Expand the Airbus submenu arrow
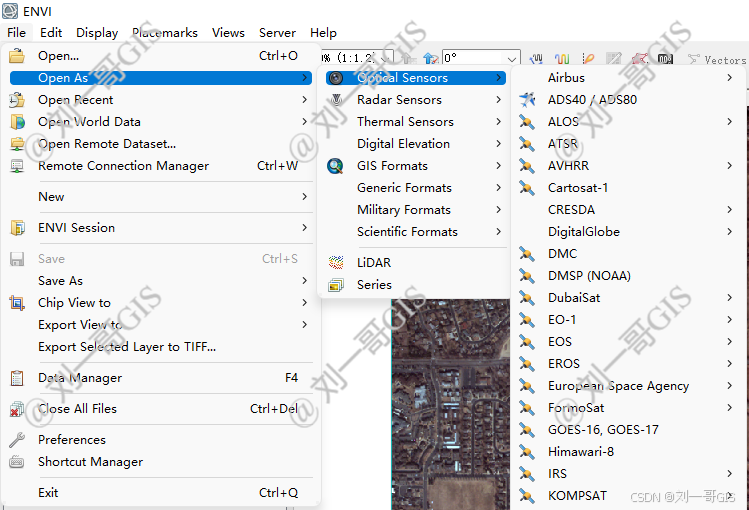 pos(729,78)
